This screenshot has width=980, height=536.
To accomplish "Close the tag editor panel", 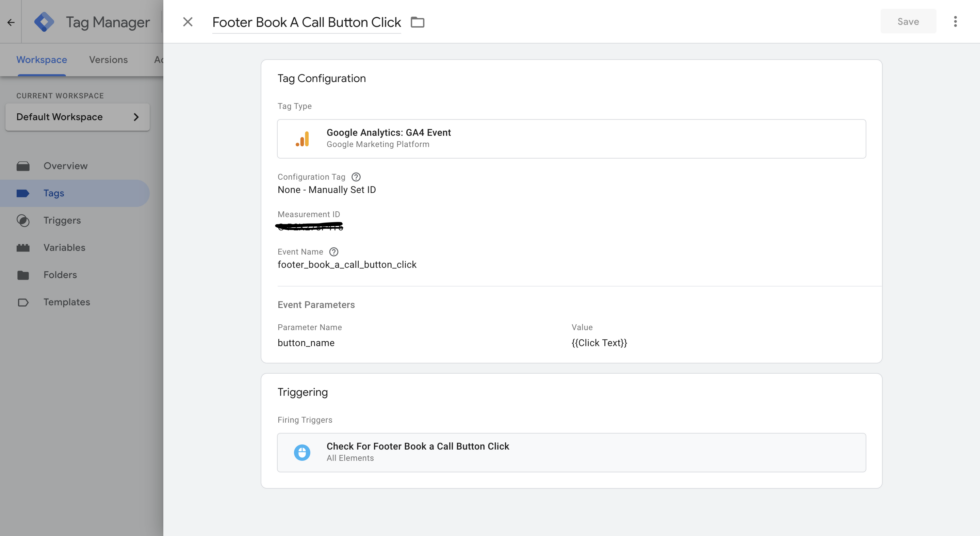I will [x=188, y=22].
